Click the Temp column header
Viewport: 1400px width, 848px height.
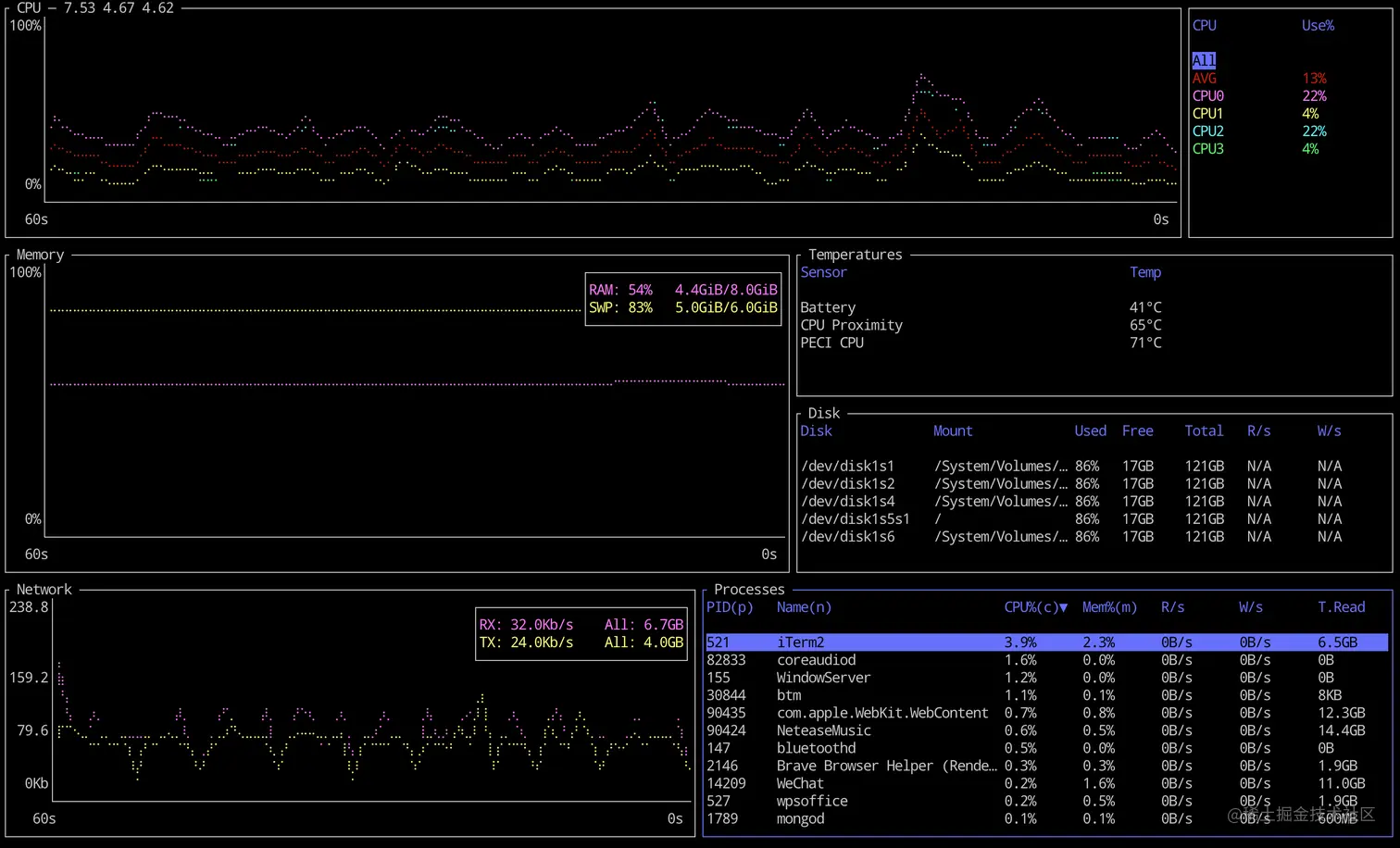pos(1145,272)
